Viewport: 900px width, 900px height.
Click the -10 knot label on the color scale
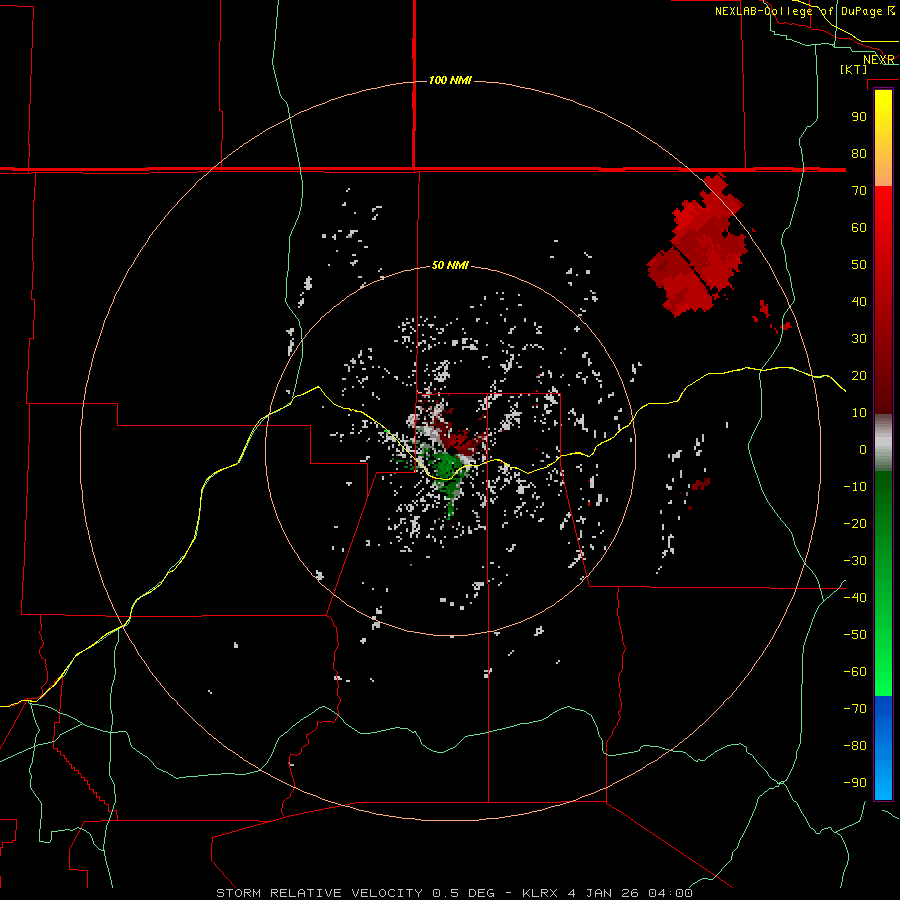(855, 487)
